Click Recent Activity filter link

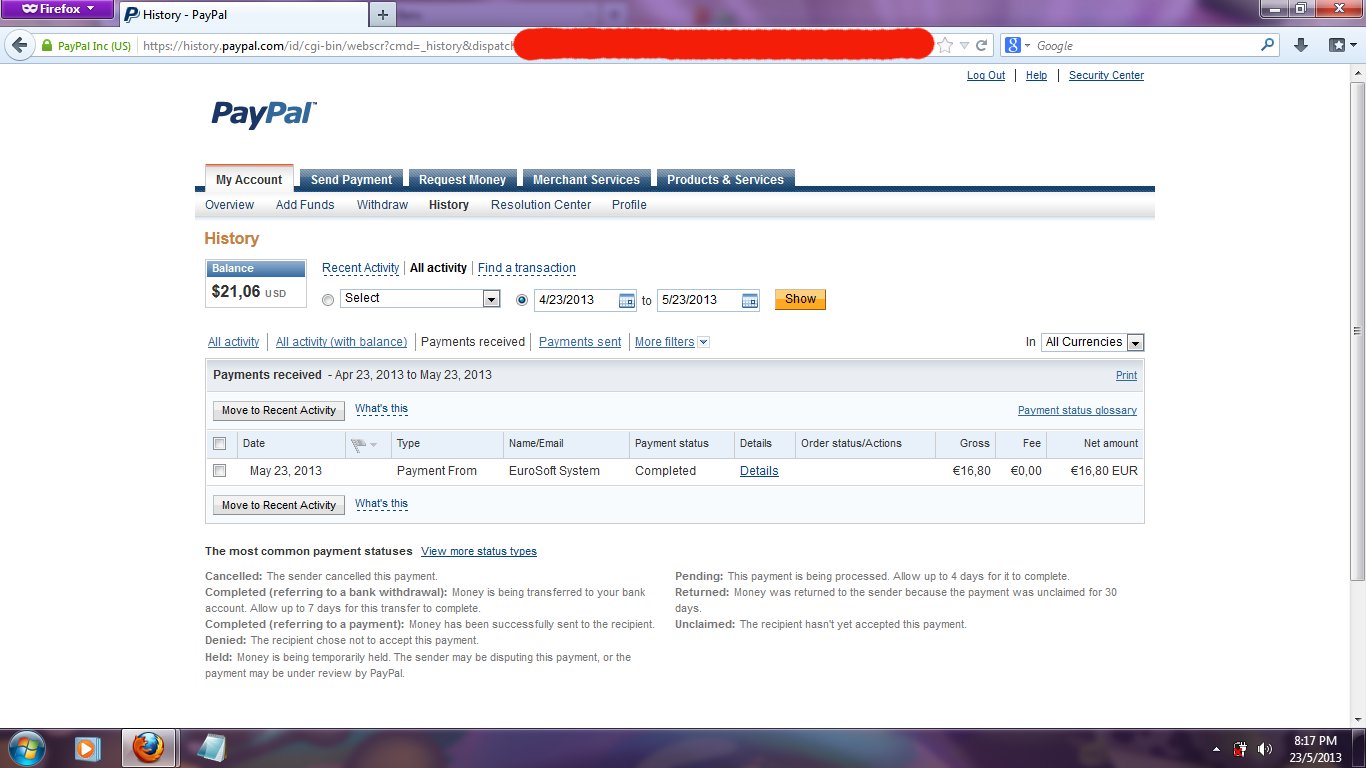coord(360,268)
